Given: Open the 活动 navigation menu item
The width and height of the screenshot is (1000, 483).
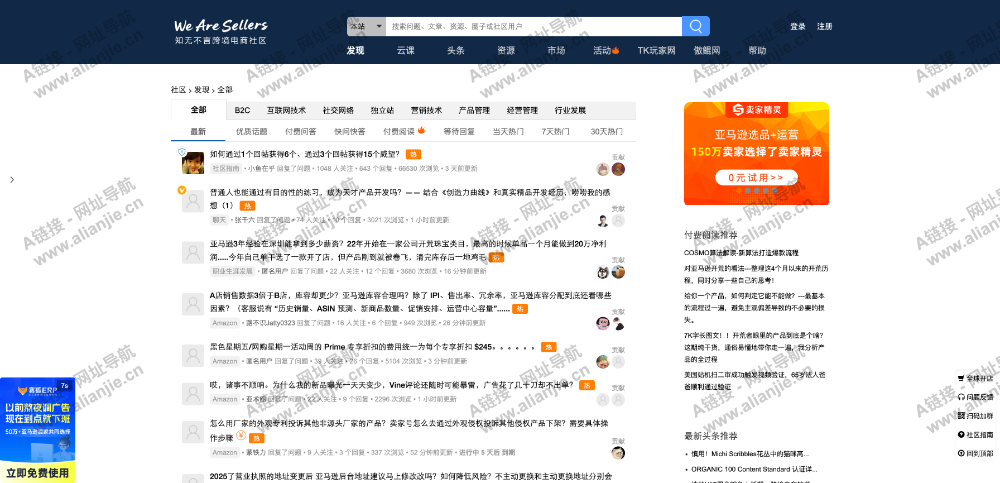Looking at the screenshot, I should pos(606,50).
